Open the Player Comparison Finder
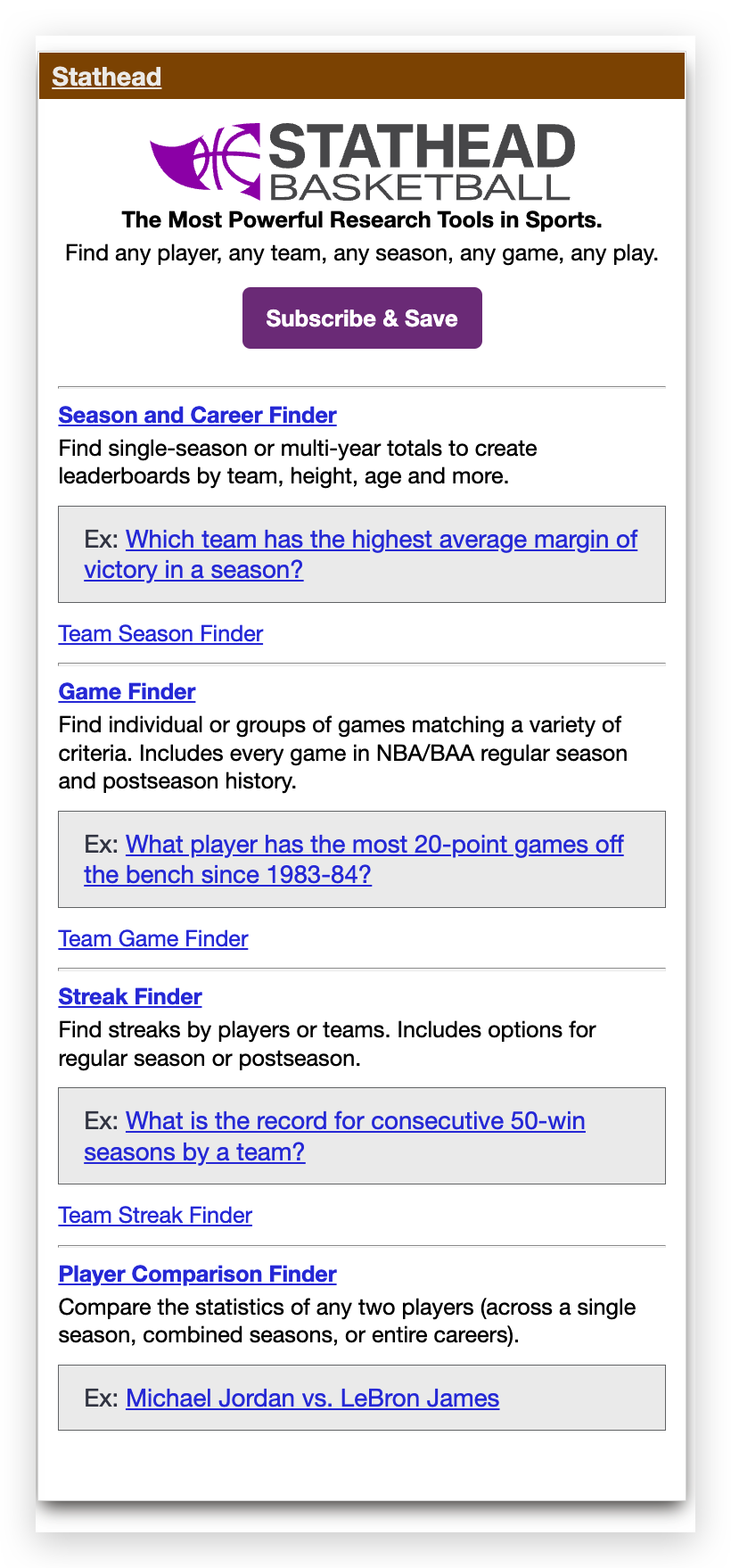Screen dimensions: 731x1568 [197, 1275]
